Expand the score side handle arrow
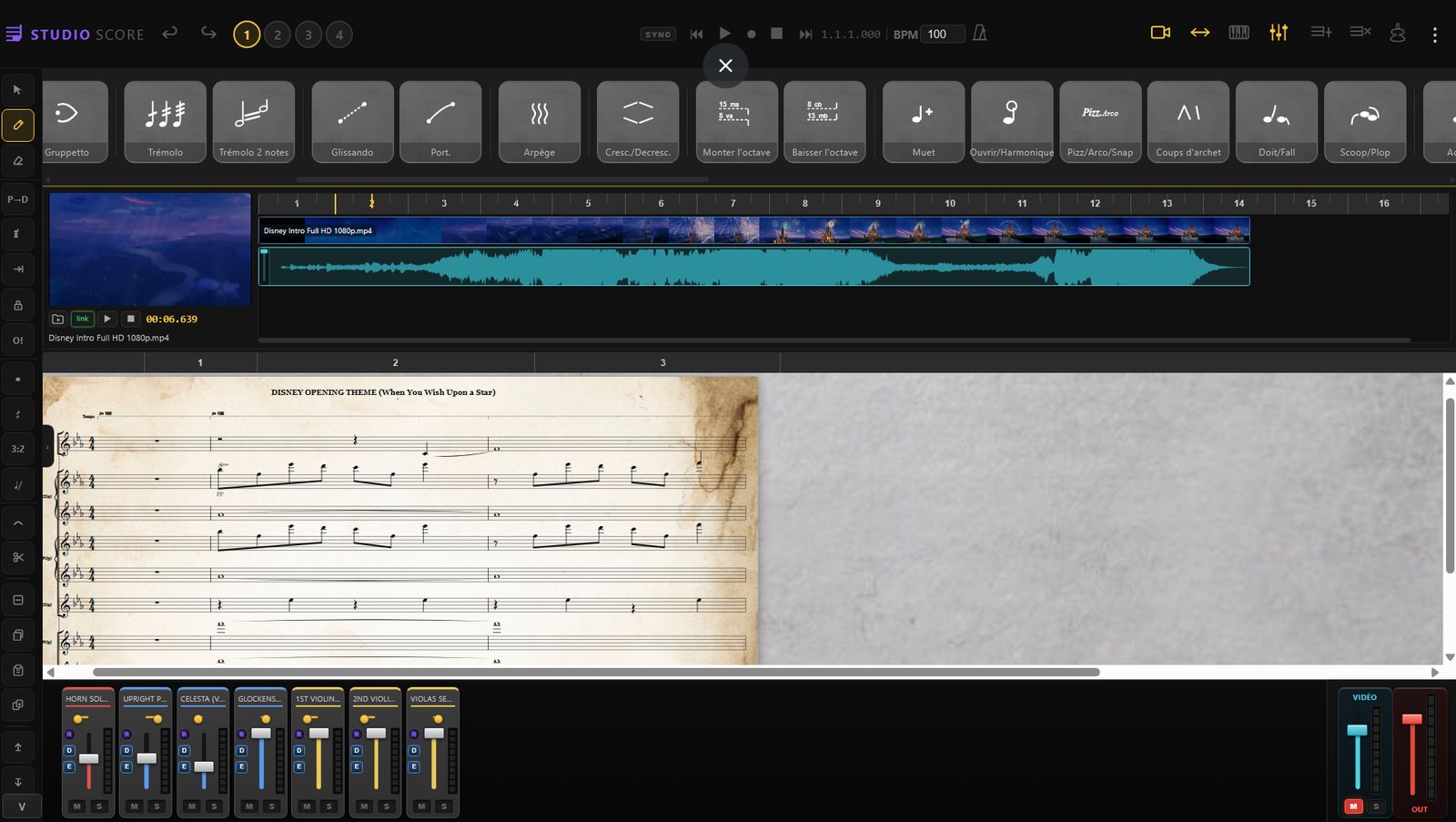 pos(47,447)
